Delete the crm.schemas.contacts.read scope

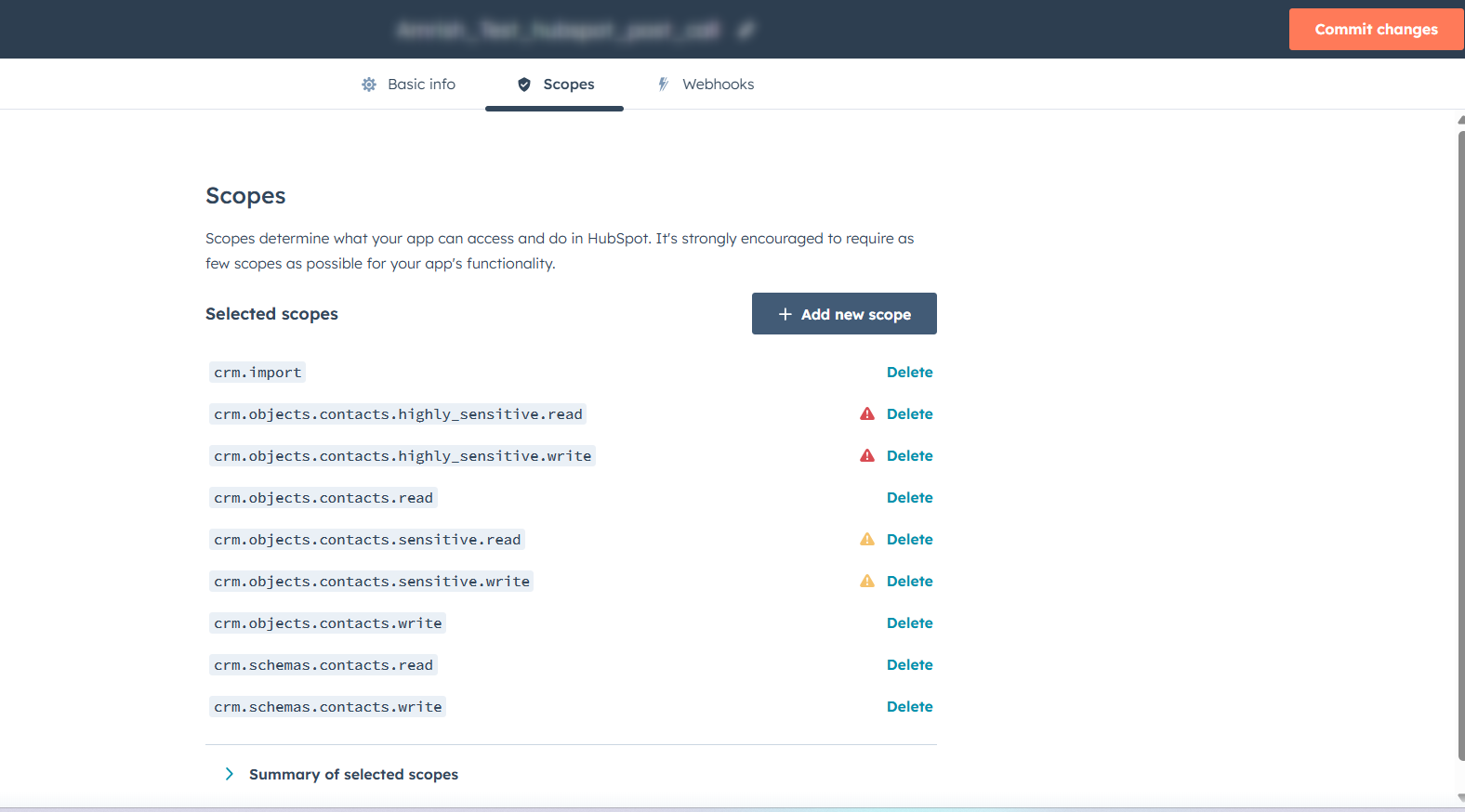pos(909,665)
